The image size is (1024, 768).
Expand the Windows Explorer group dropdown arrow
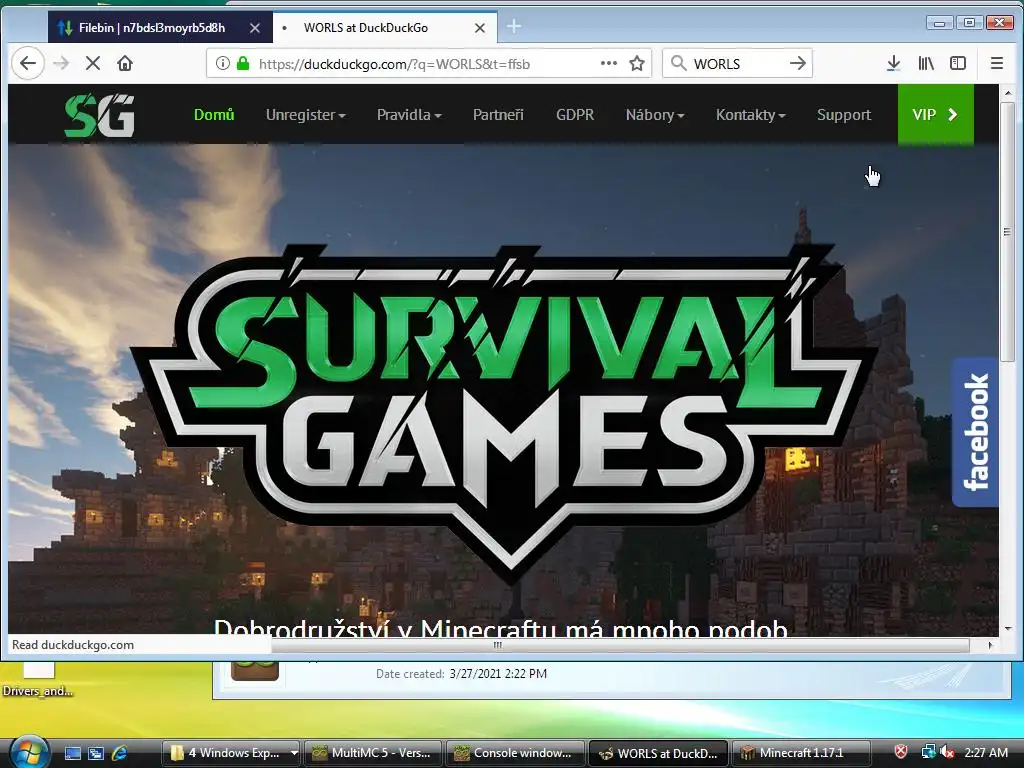[295, 753]
